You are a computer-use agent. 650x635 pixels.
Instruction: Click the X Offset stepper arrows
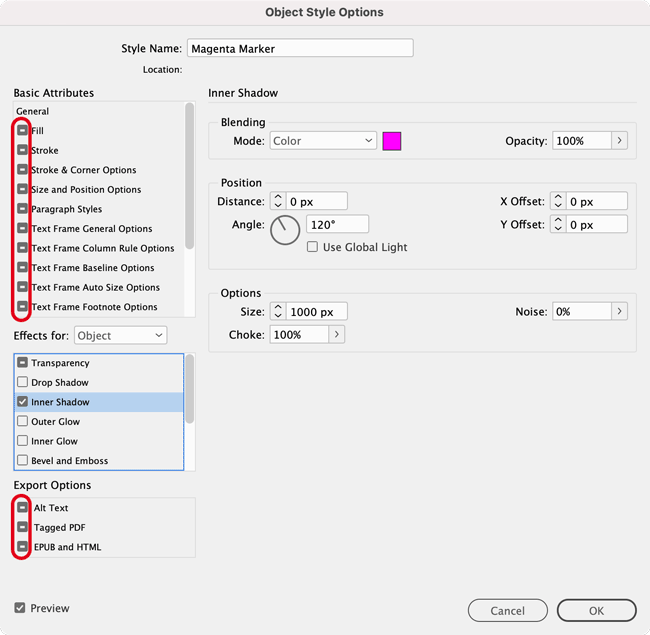(x=558, y=201)
